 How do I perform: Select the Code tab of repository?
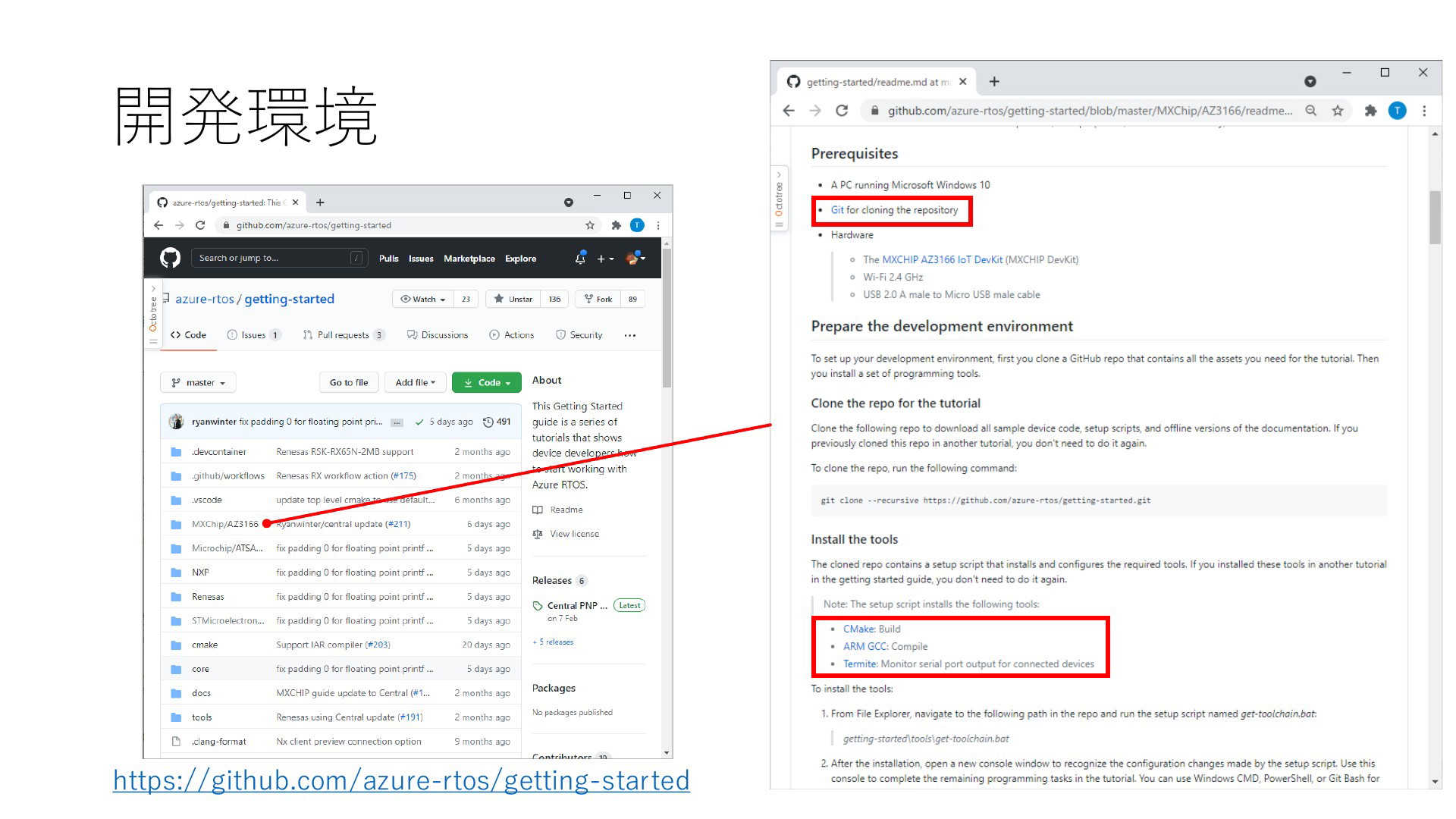tap(189, 334)
